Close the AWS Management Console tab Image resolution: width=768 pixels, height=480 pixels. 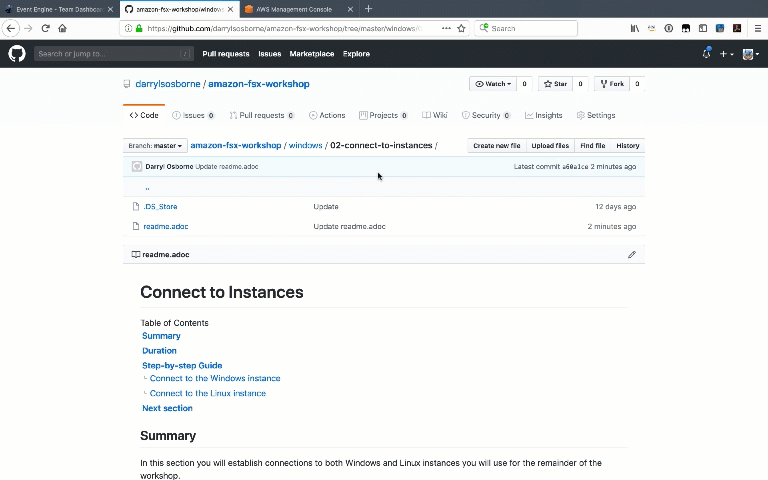350,9
